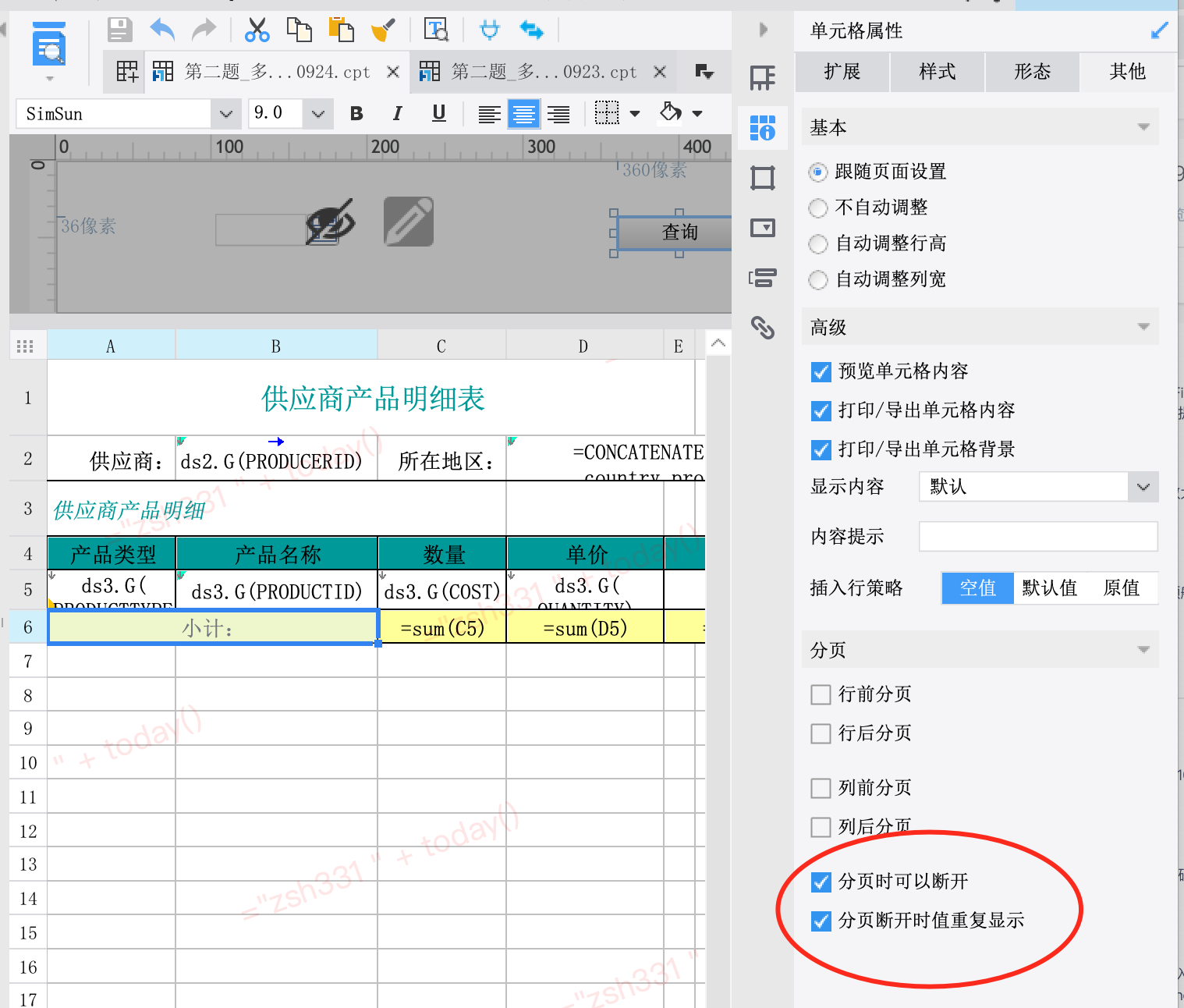Uncheck 预览单元格内容 checkbox
1184x1008 pixels.
tap(821, 371)
